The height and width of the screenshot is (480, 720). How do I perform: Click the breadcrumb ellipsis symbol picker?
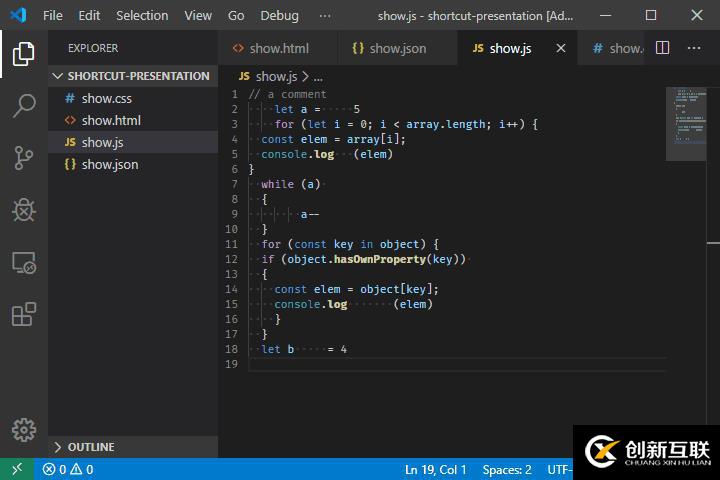tap(318, 77)
